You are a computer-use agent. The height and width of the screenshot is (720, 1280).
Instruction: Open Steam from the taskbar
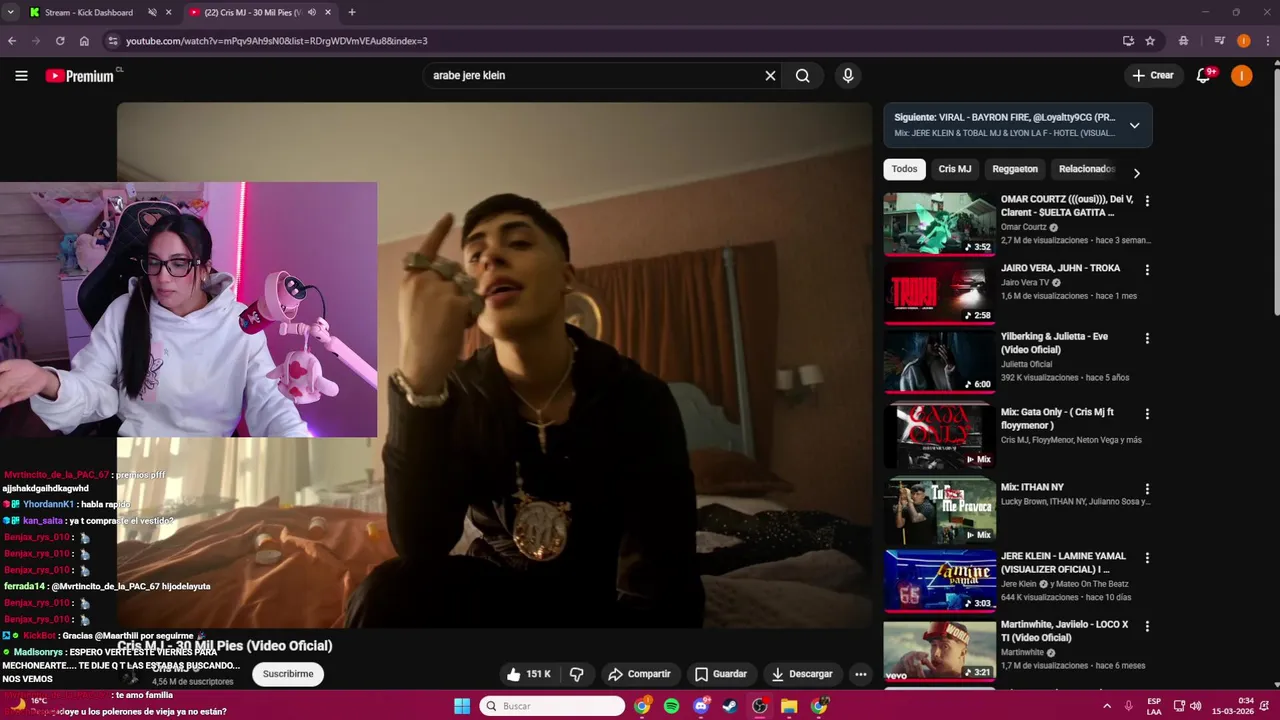click(x=730, y=706)
